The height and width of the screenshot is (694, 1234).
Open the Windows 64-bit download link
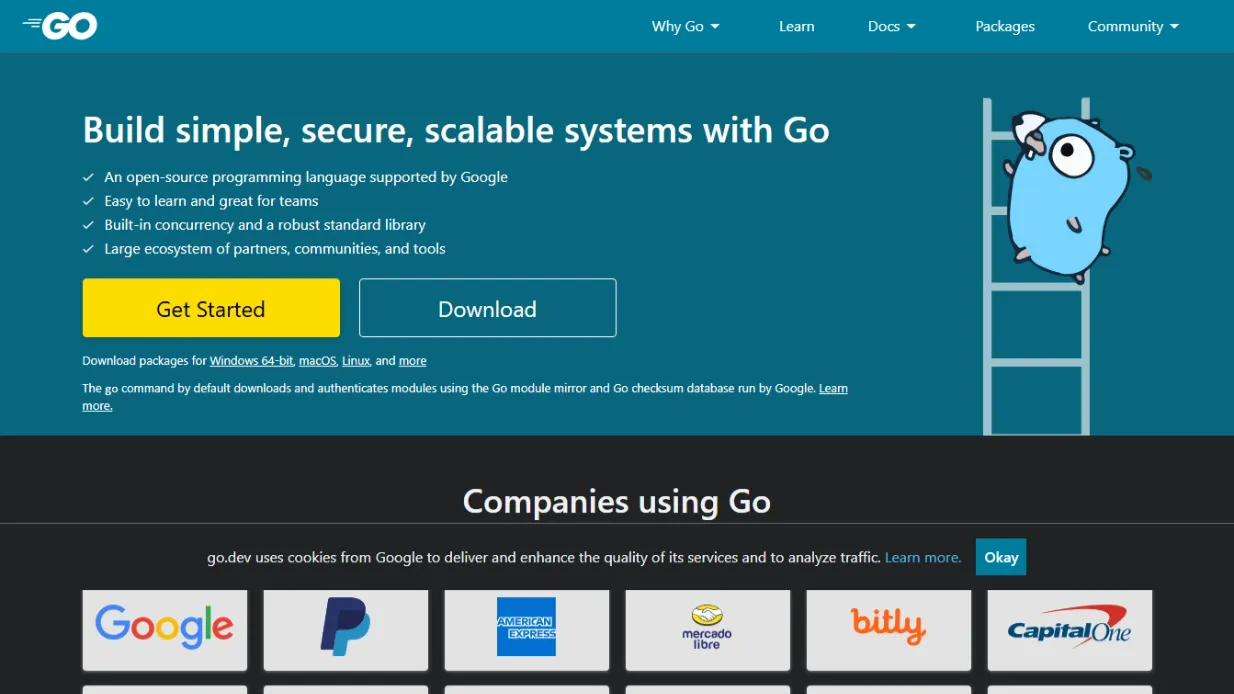(x=251, y=361)
